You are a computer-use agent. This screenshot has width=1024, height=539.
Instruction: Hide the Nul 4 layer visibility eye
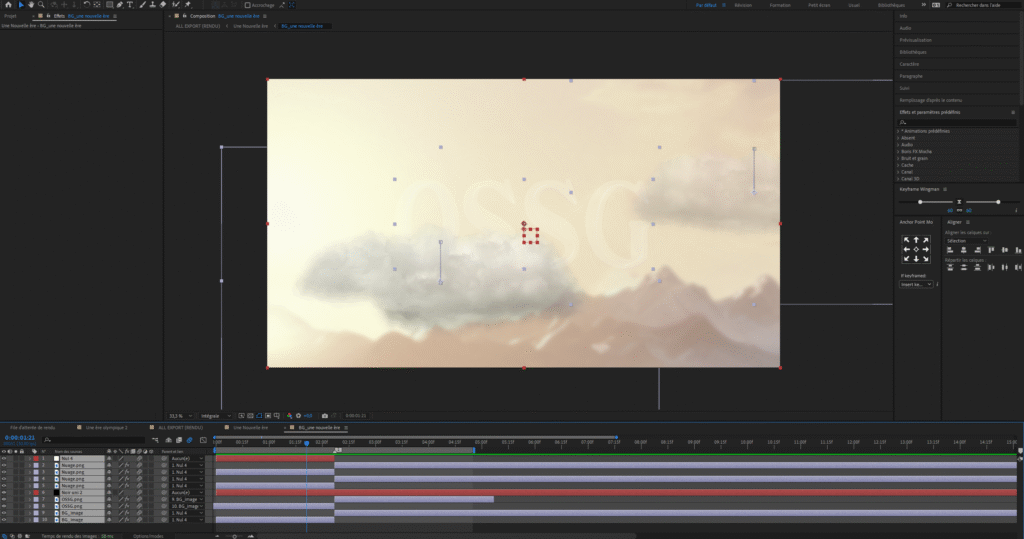pos(4,458)
